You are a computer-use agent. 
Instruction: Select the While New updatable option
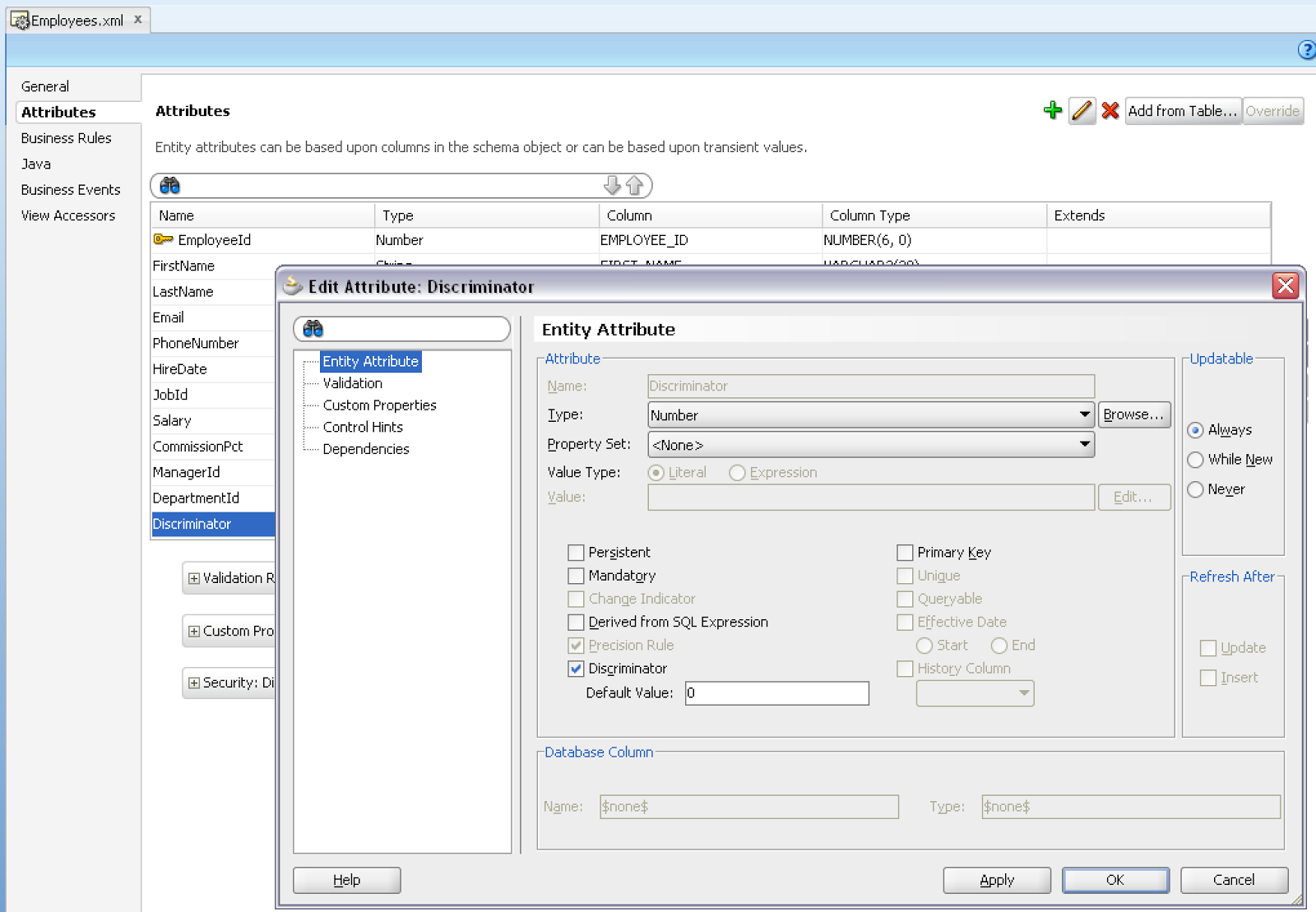point(1196,460)
